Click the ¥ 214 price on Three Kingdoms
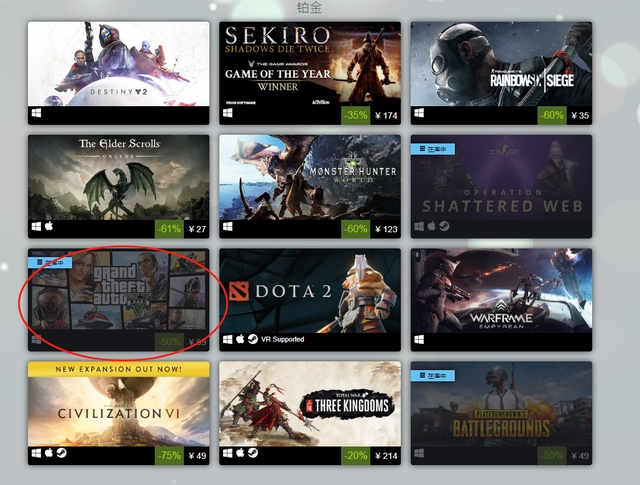Screen dimensions: 640x485 click(386, 456)
